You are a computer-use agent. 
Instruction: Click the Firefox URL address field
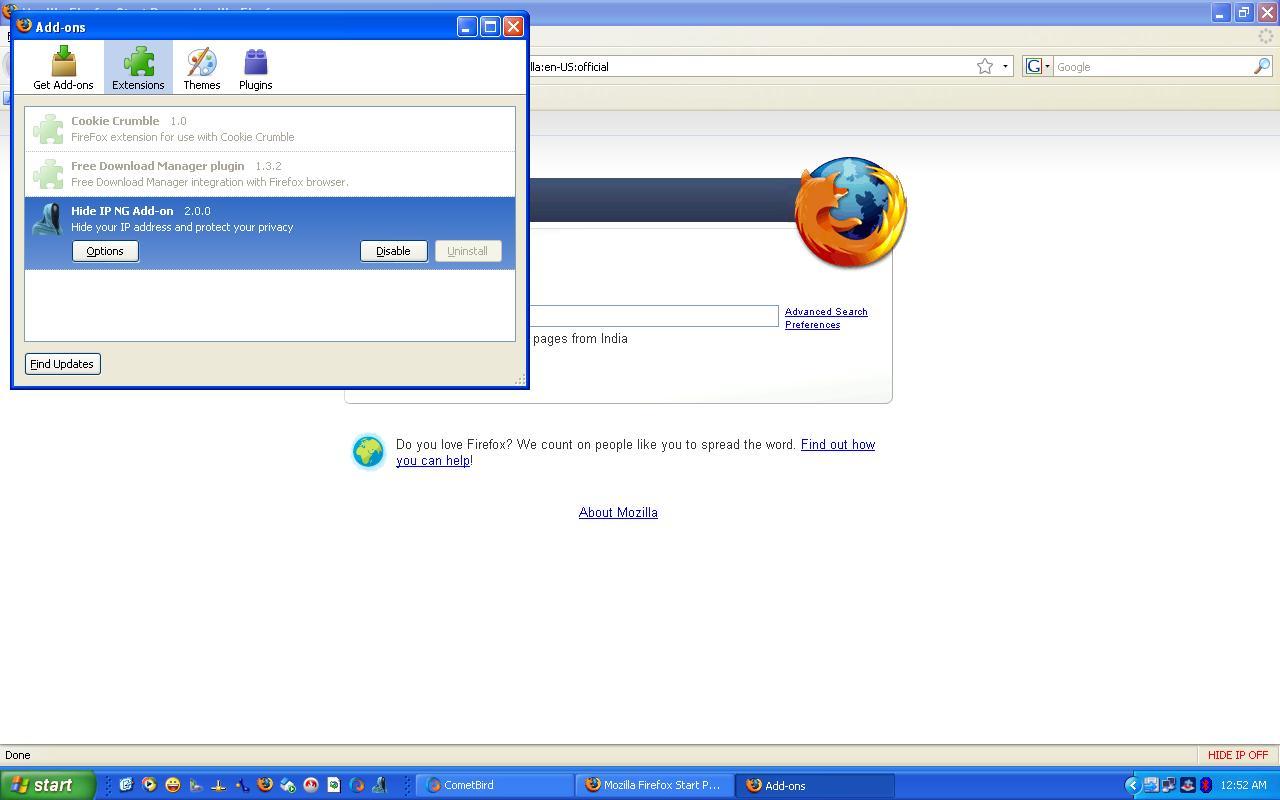click(x=750, y=67)
